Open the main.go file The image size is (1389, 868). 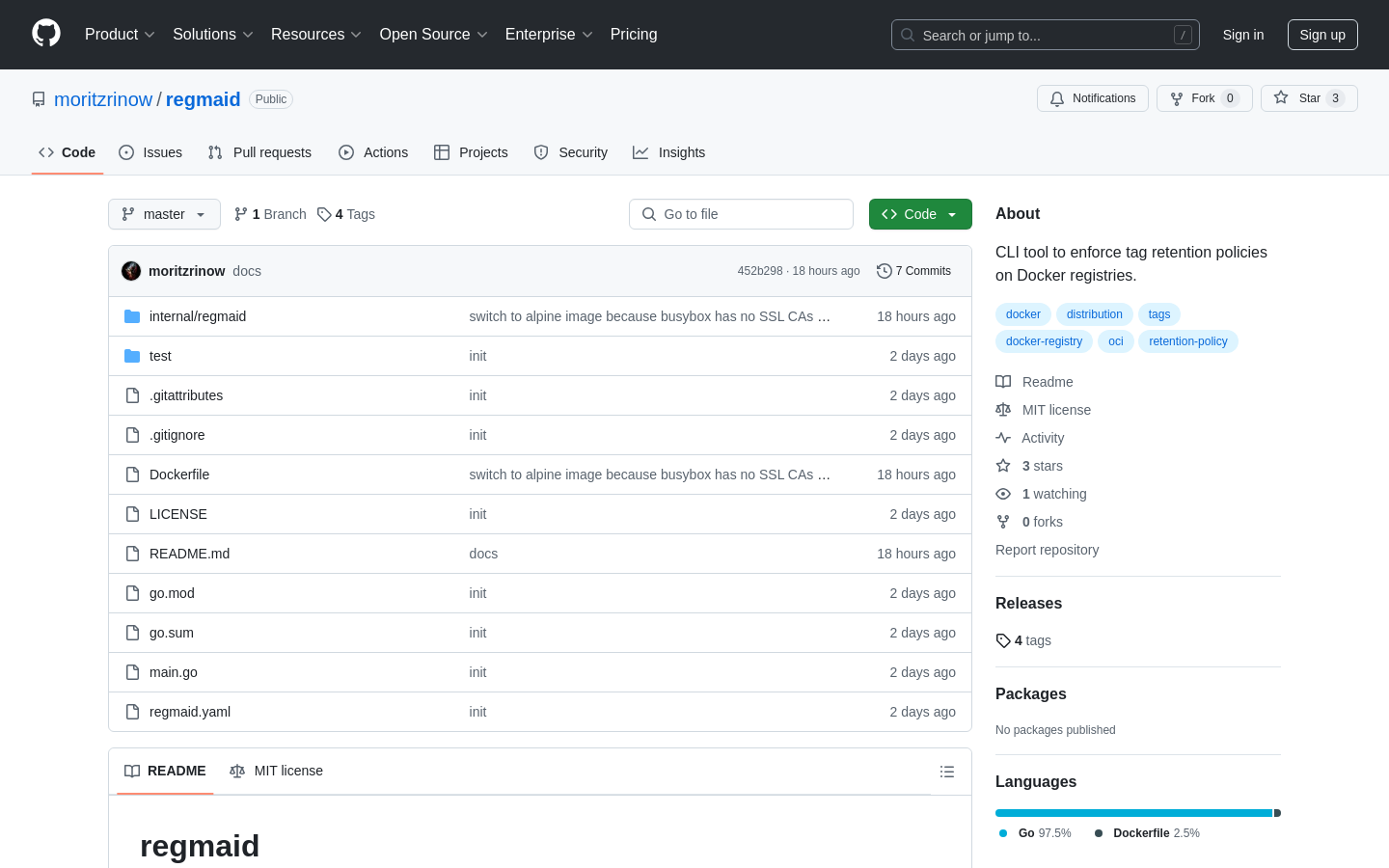click(x=174, y=672)
